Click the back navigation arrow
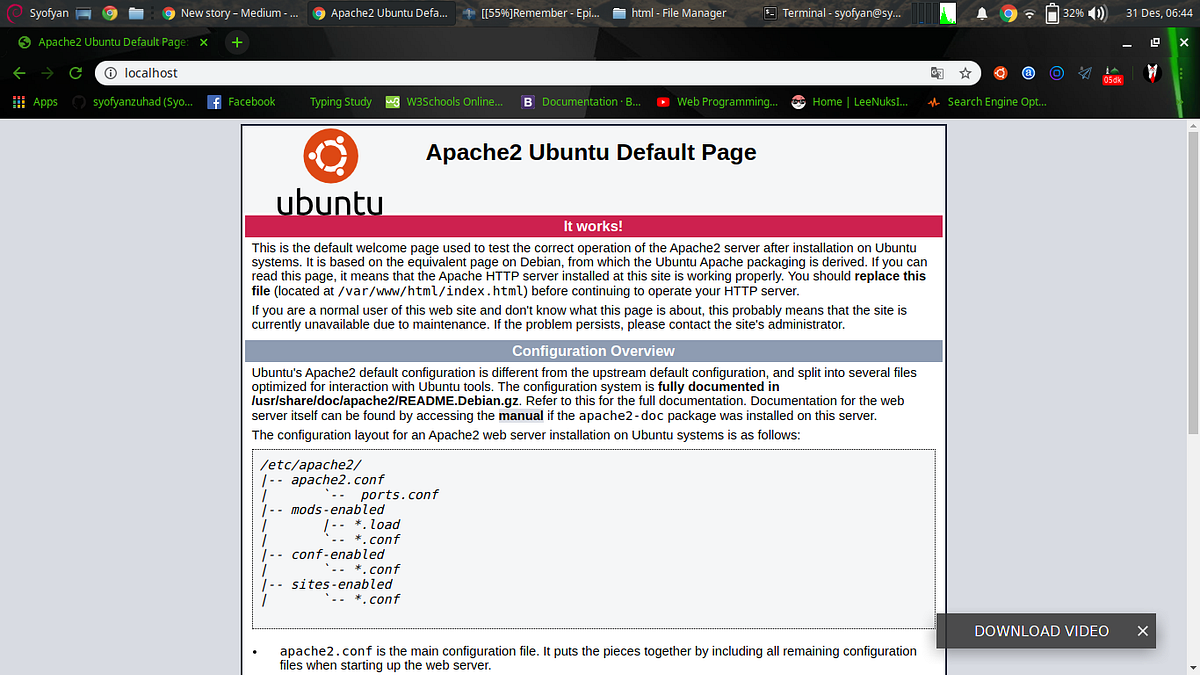This screenshot has height=675, width=1200. [x=19, y=73]
